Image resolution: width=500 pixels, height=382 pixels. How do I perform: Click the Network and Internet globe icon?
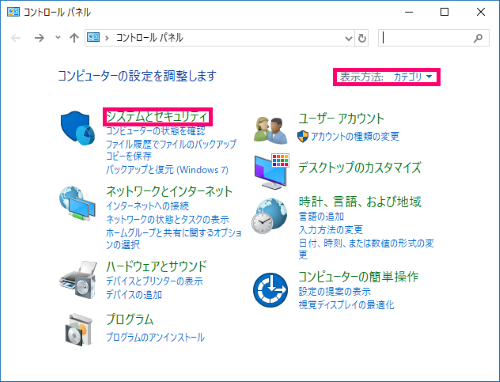[77, 203]
